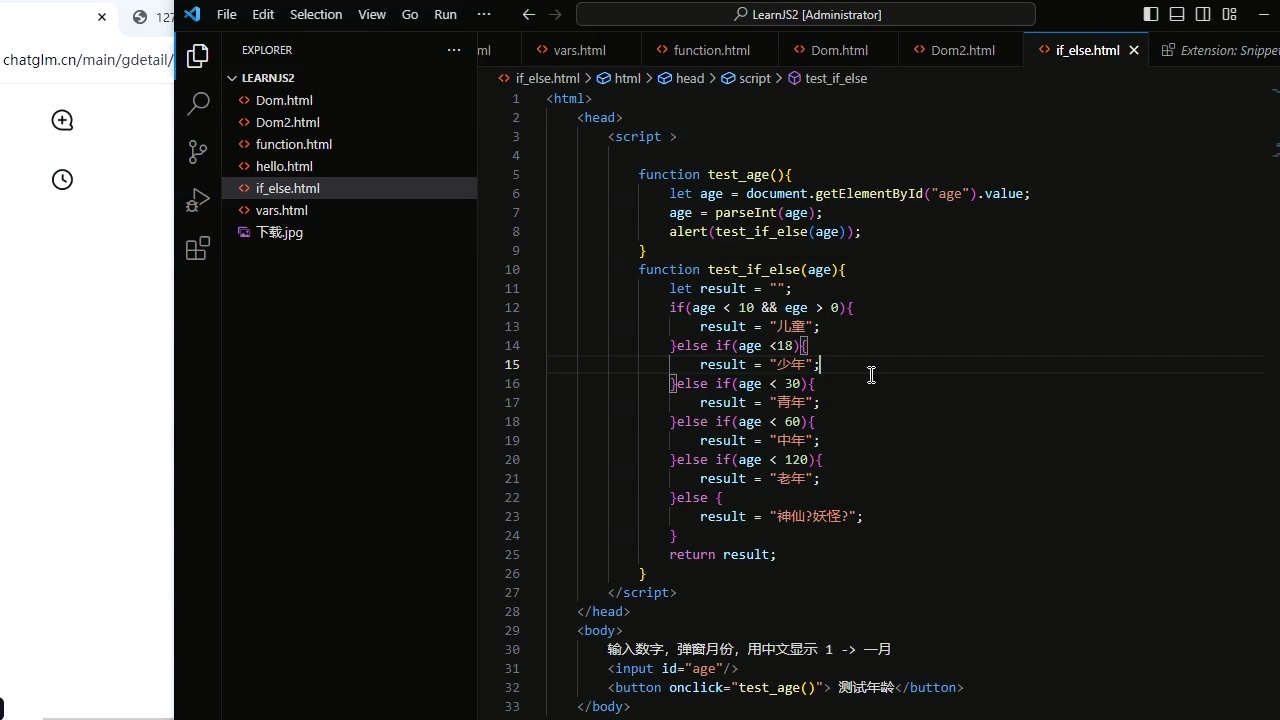Click the navigate back arrow
Screen dimensions: 1280x720
coord(529,15)
